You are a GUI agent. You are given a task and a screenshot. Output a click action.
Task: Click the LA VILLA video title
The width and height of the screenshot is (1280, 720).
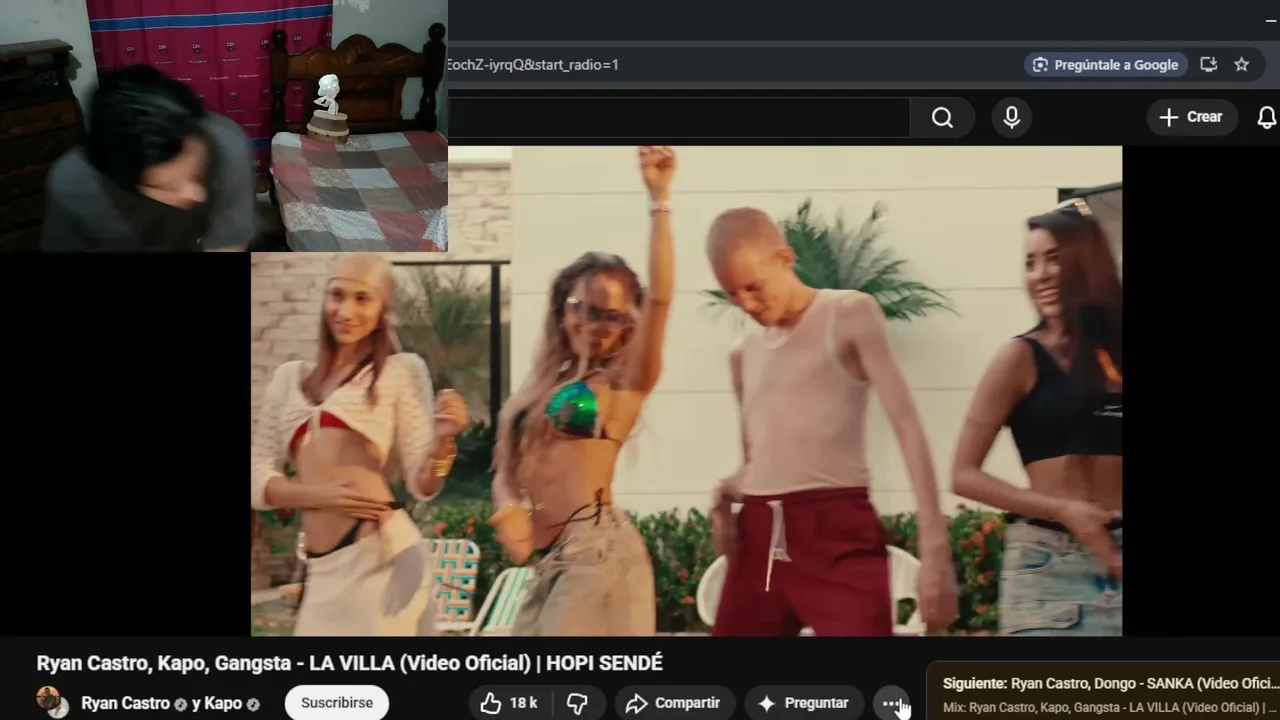(349, 663)
